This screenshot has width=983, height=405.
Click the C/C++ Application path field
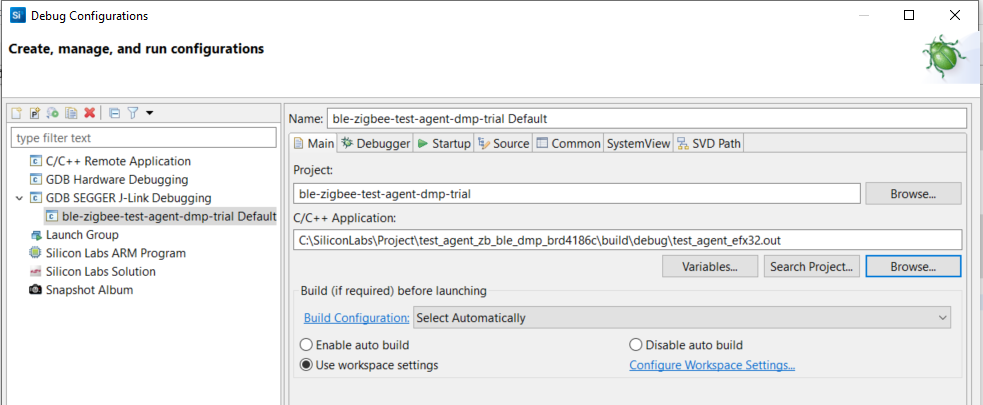tap(627, 239)
